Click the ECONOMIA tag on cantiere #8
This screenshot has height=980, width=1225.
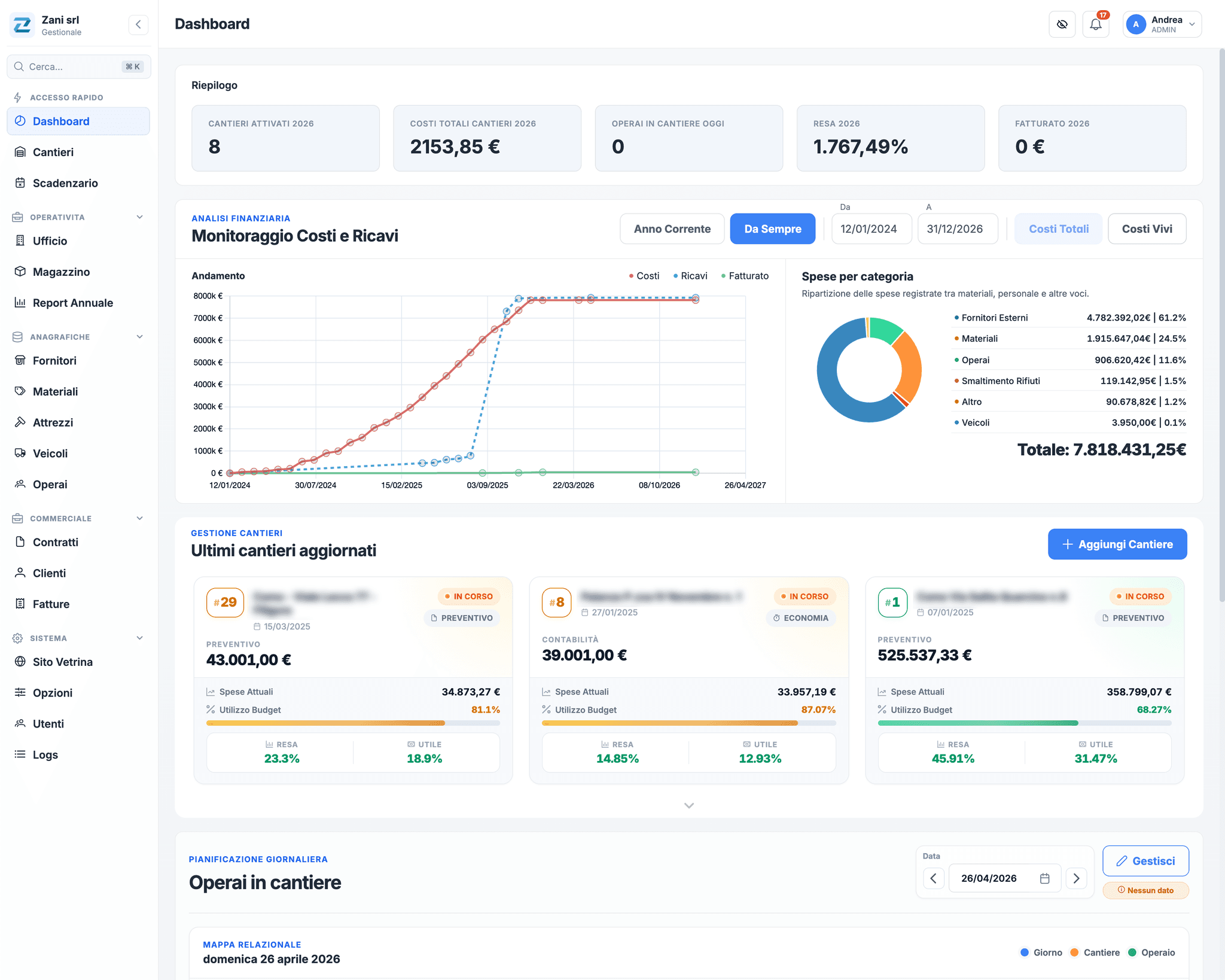(800, 618)
